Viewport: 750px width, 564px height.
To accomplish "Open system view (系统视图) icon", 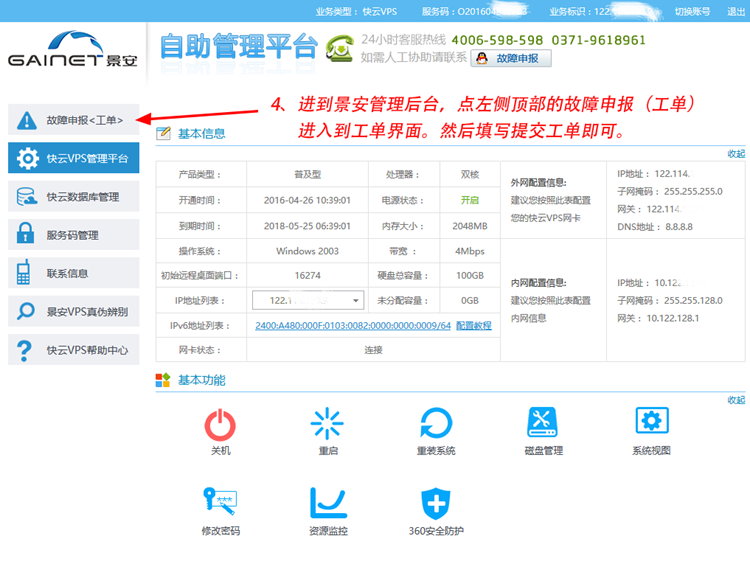I will coord(652,420).
